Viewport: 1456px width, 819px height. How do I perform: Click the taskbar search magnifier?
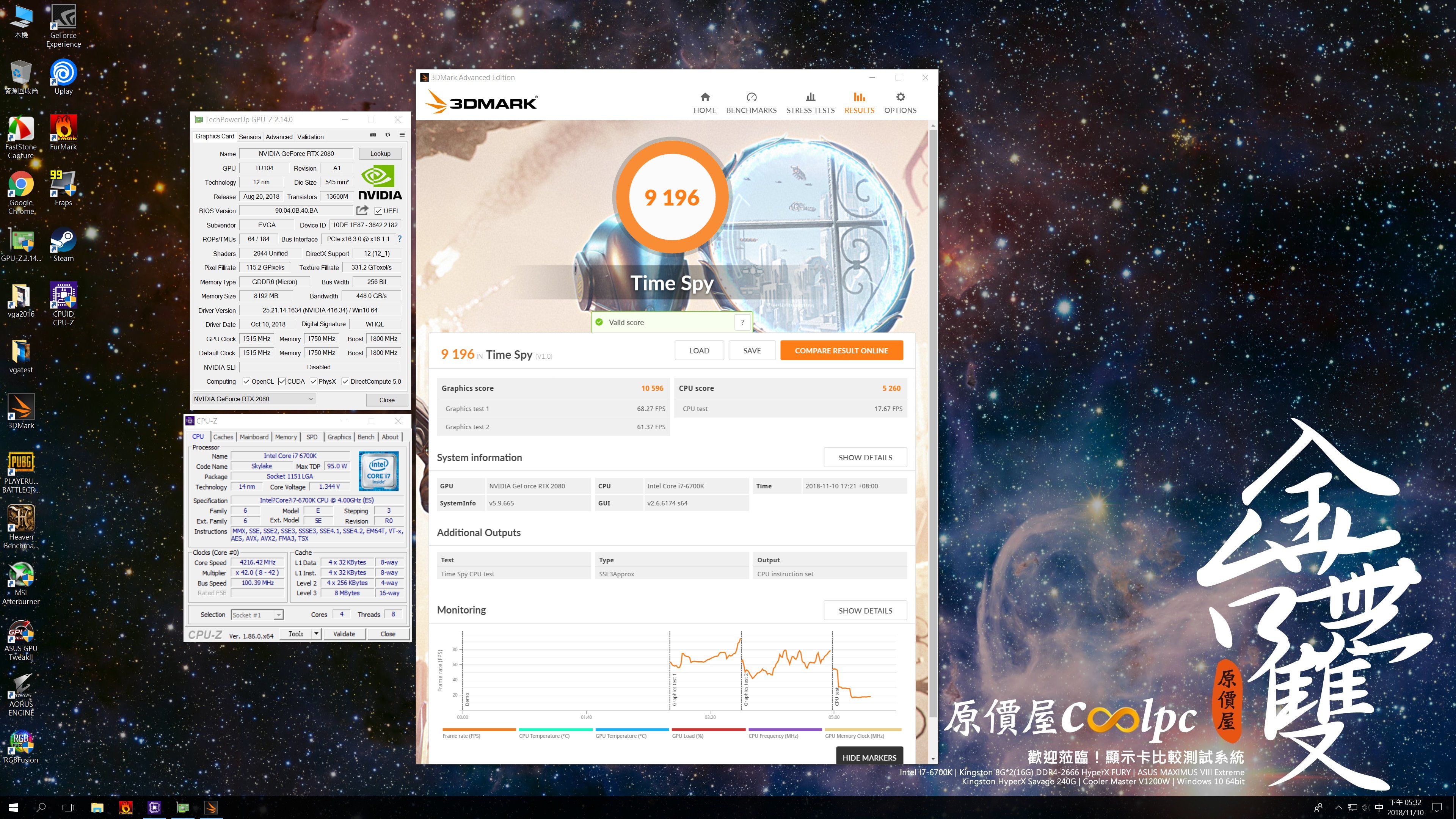(41, 808)
